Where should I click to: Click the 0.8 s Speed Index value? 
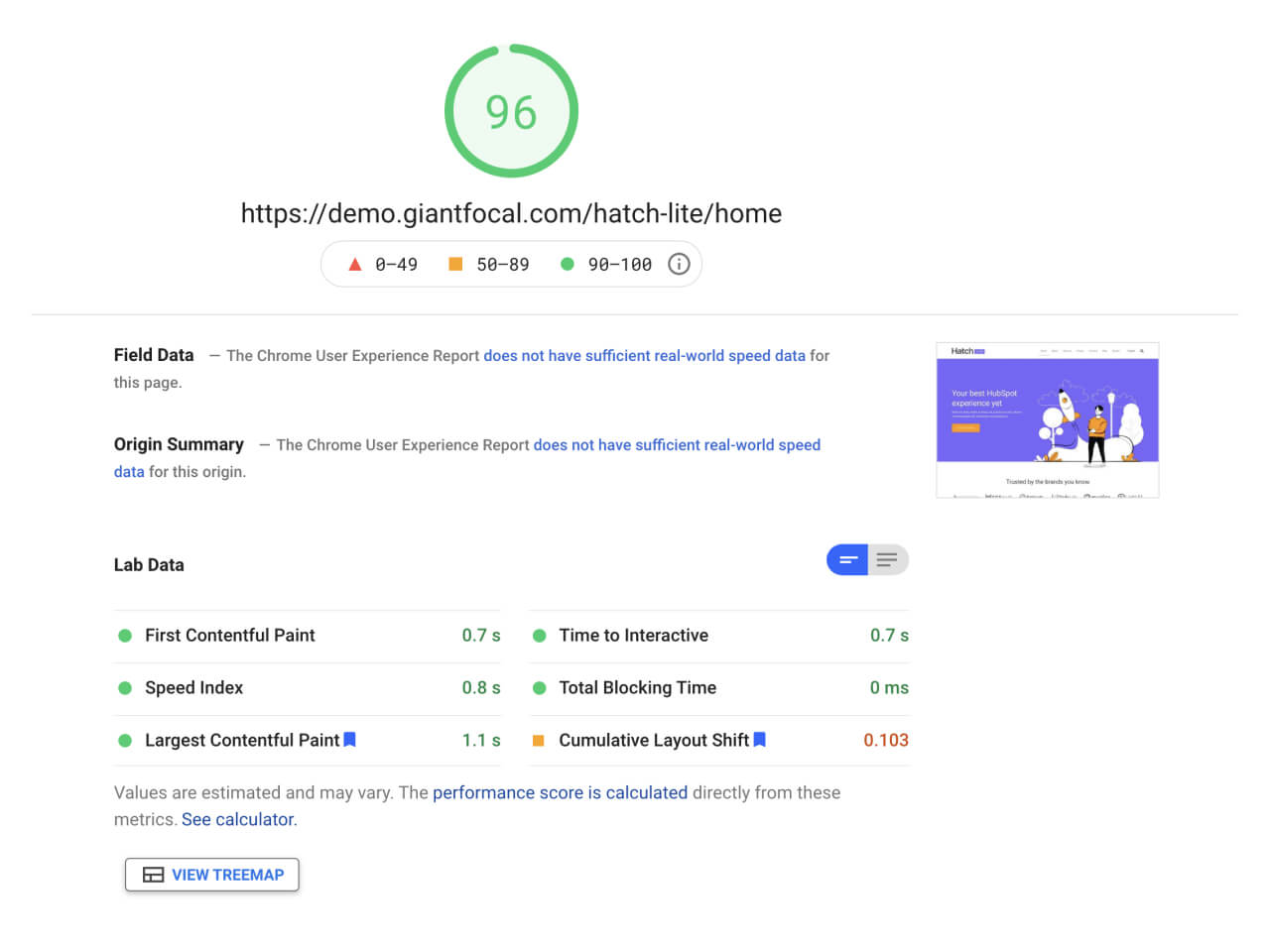click(x=481, y=687)
